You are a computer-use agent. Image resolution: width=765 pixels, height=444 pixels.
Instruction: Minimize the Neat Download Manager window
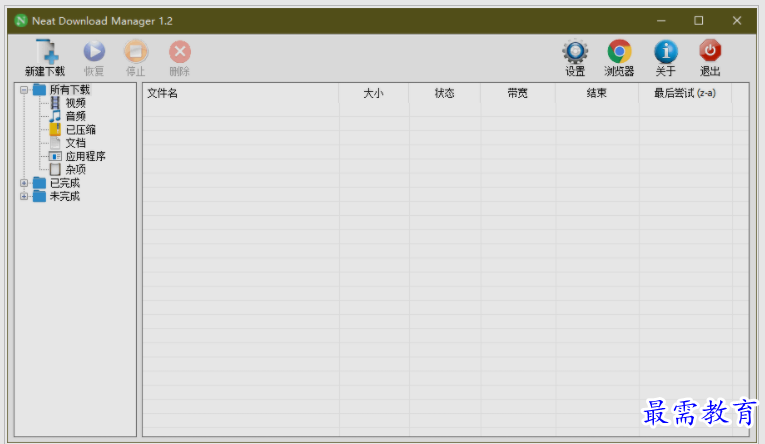(x=661, y=20)
